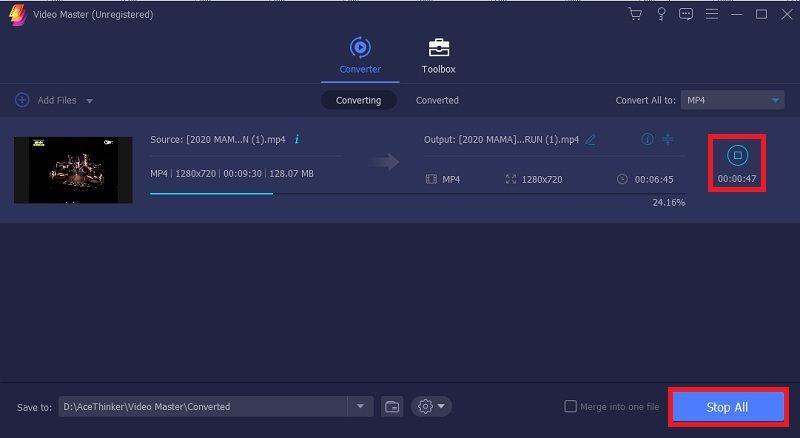The height and width of the screenshot is (438, 800).
Task: Maximize the Video Master window
Action: click(x=761, y=14)
